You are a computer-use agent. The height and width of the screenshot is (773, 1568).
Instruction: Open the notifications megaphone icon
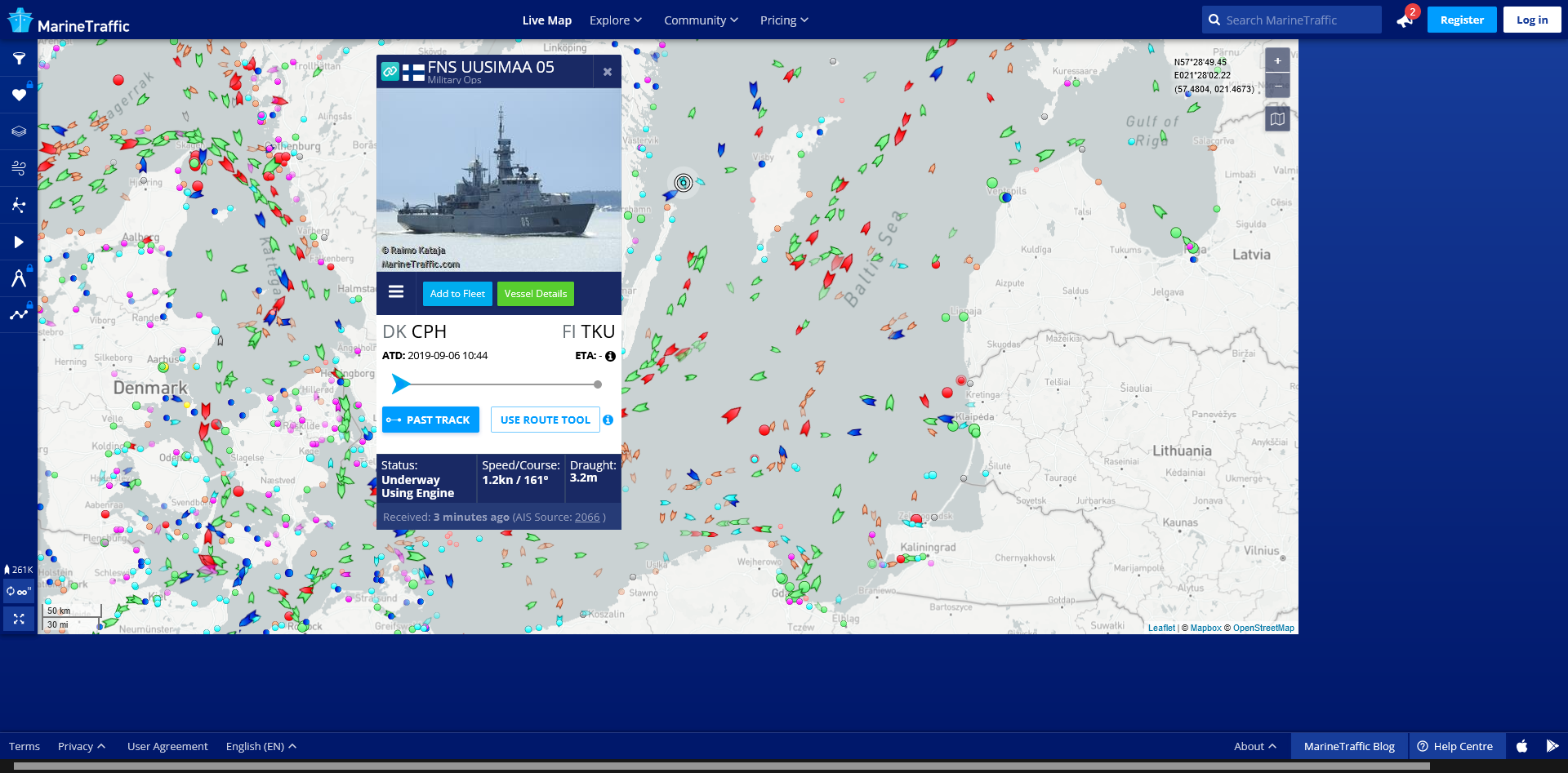(1405, 20)
